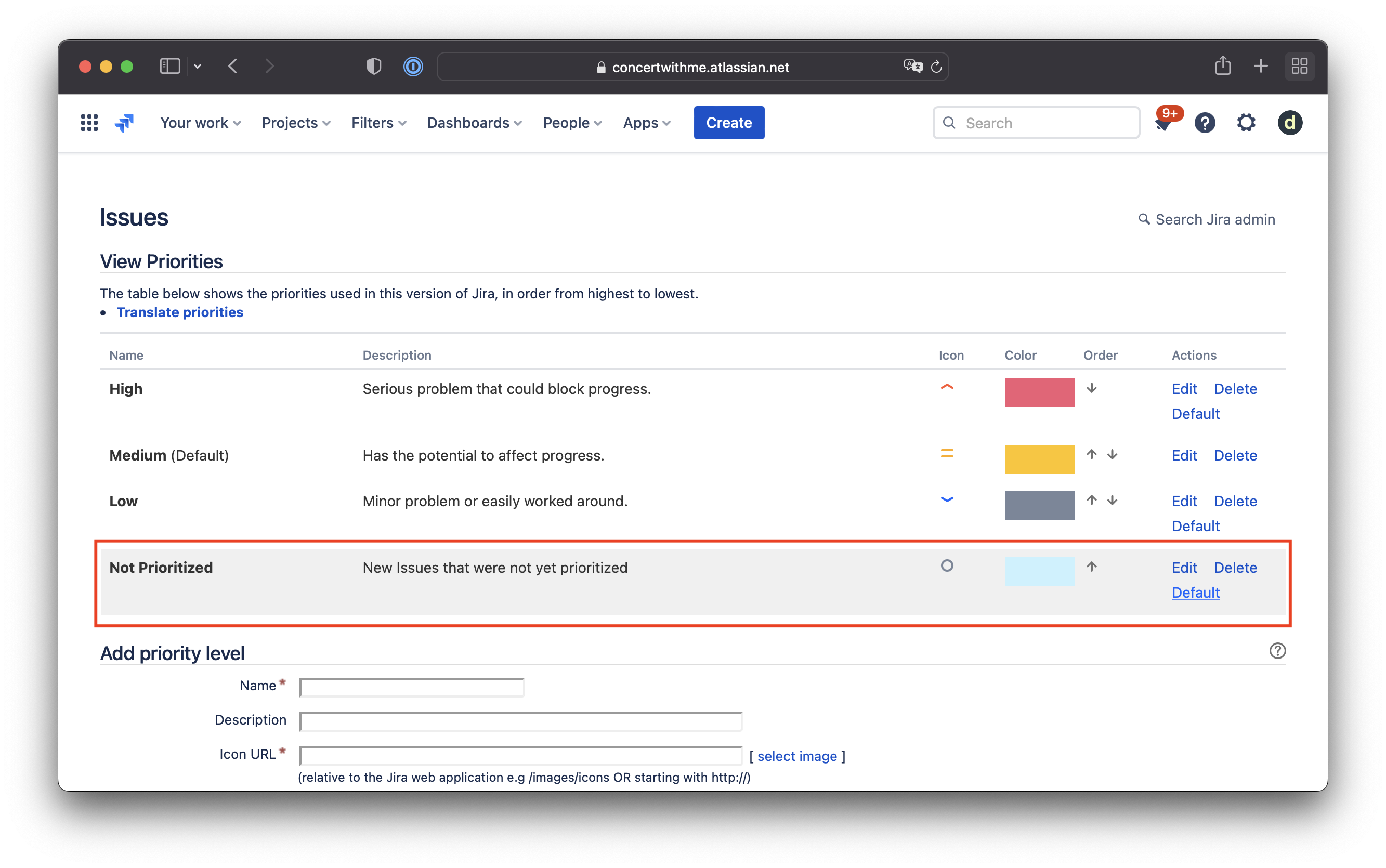
Task: Click Create button to make issue
Action: click(729, 122)
